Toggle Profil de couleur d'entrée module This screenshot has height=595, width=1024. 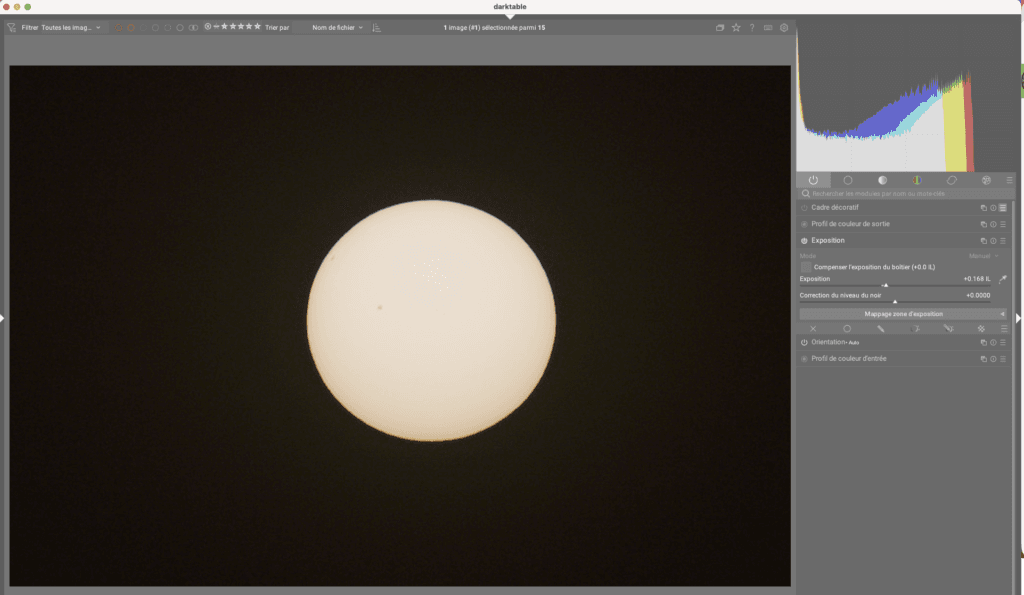pos(804,359)
